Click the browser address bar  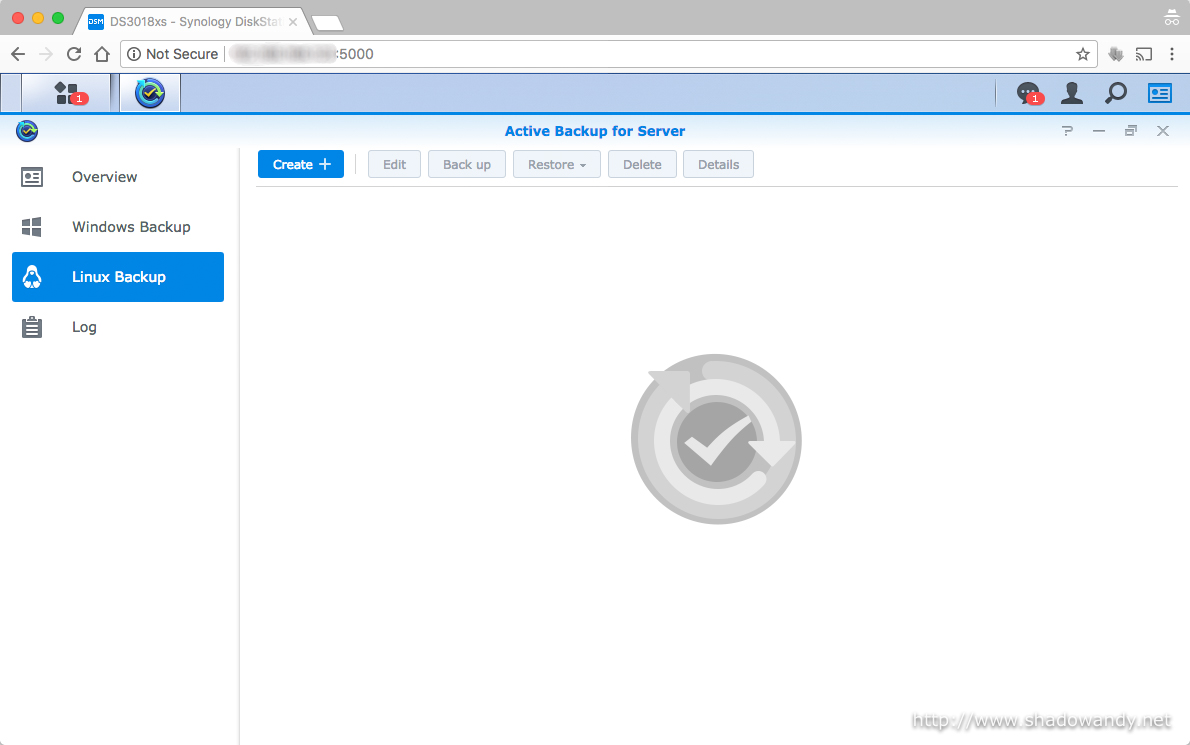point(608,54)
